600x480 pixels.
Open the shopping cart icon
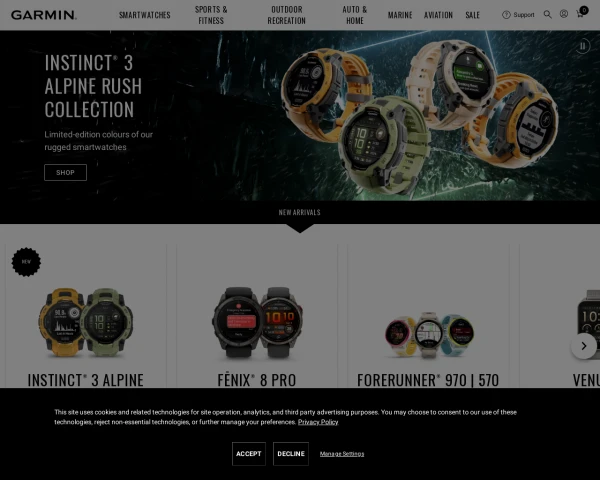pyautogui.click(x=580, y=14)
